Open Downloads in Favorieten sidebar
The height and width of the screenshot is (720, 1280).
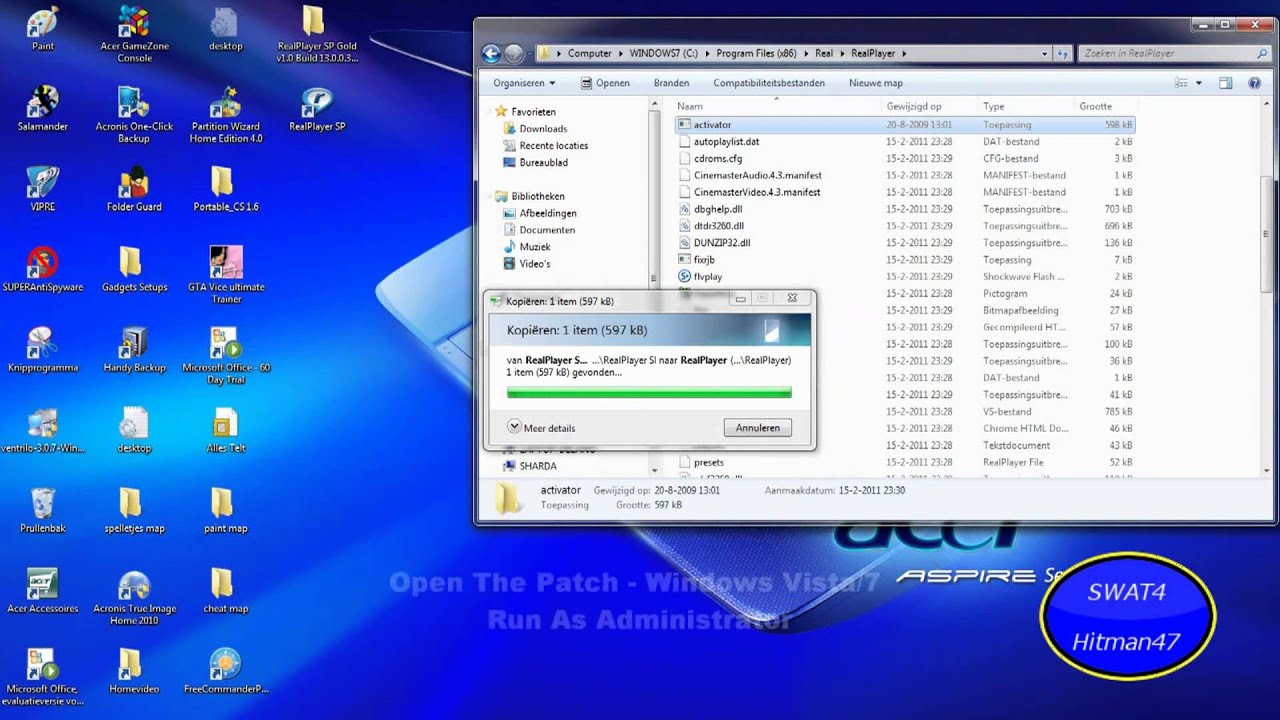tap(535, 128)
